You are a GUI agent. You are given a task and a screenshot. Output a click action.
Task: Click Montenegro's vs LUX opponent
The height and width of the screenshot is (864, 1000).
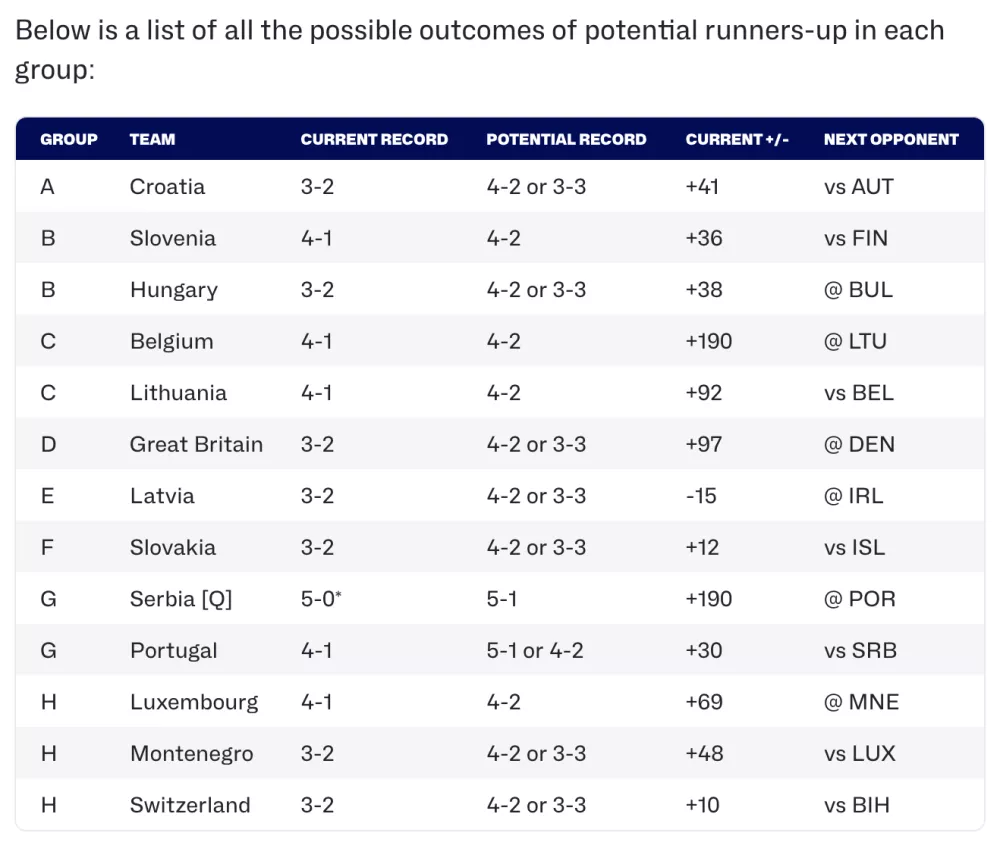point(859,754)
